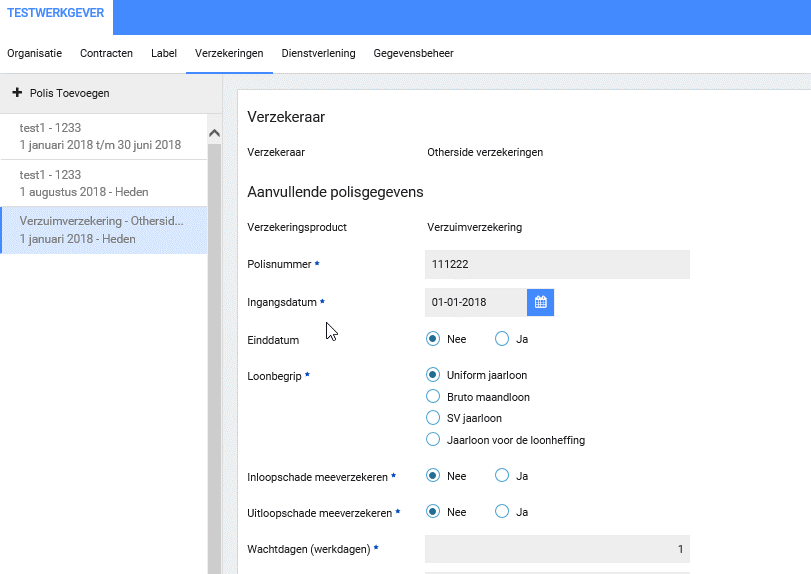Open the Organisatie tab
811x574 pixels.
(34, 53)
